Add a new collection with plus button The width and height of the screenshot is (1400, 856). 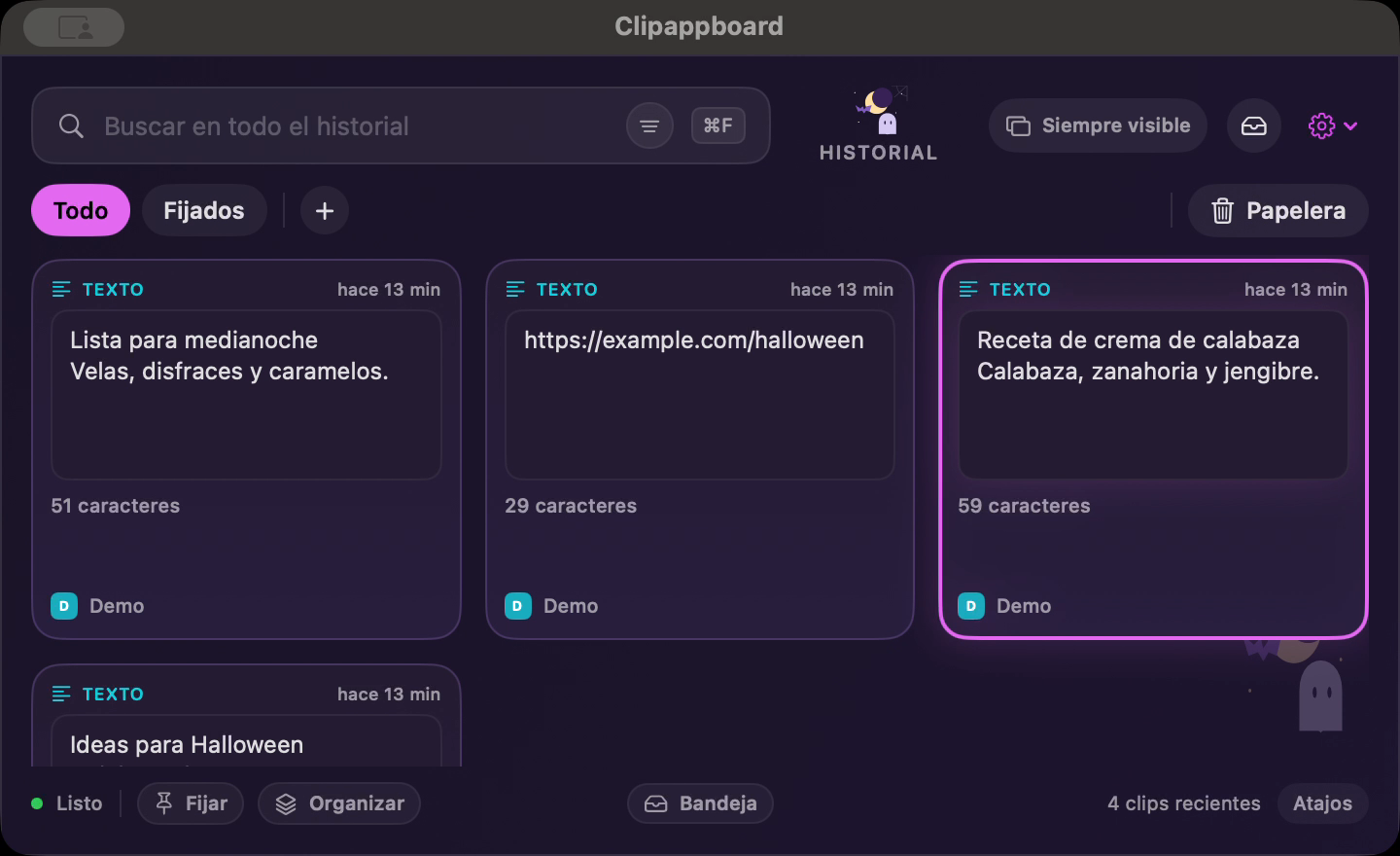pos(325,210)
